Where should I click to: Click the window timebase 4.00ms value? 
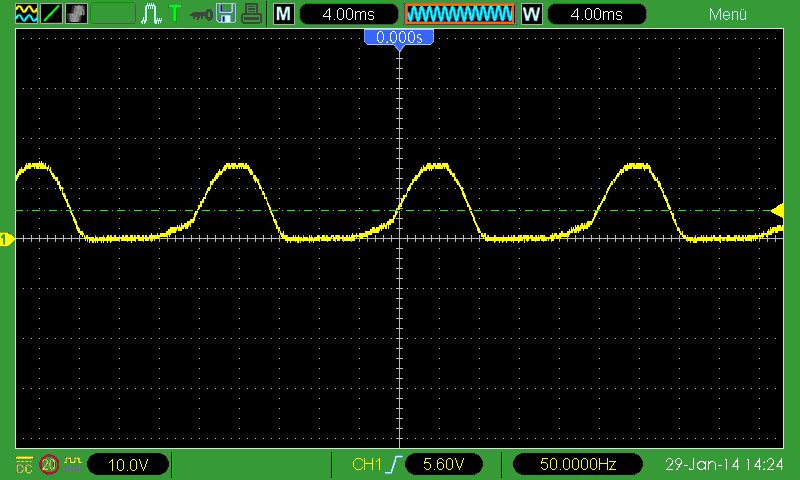(x=596, y=14)
